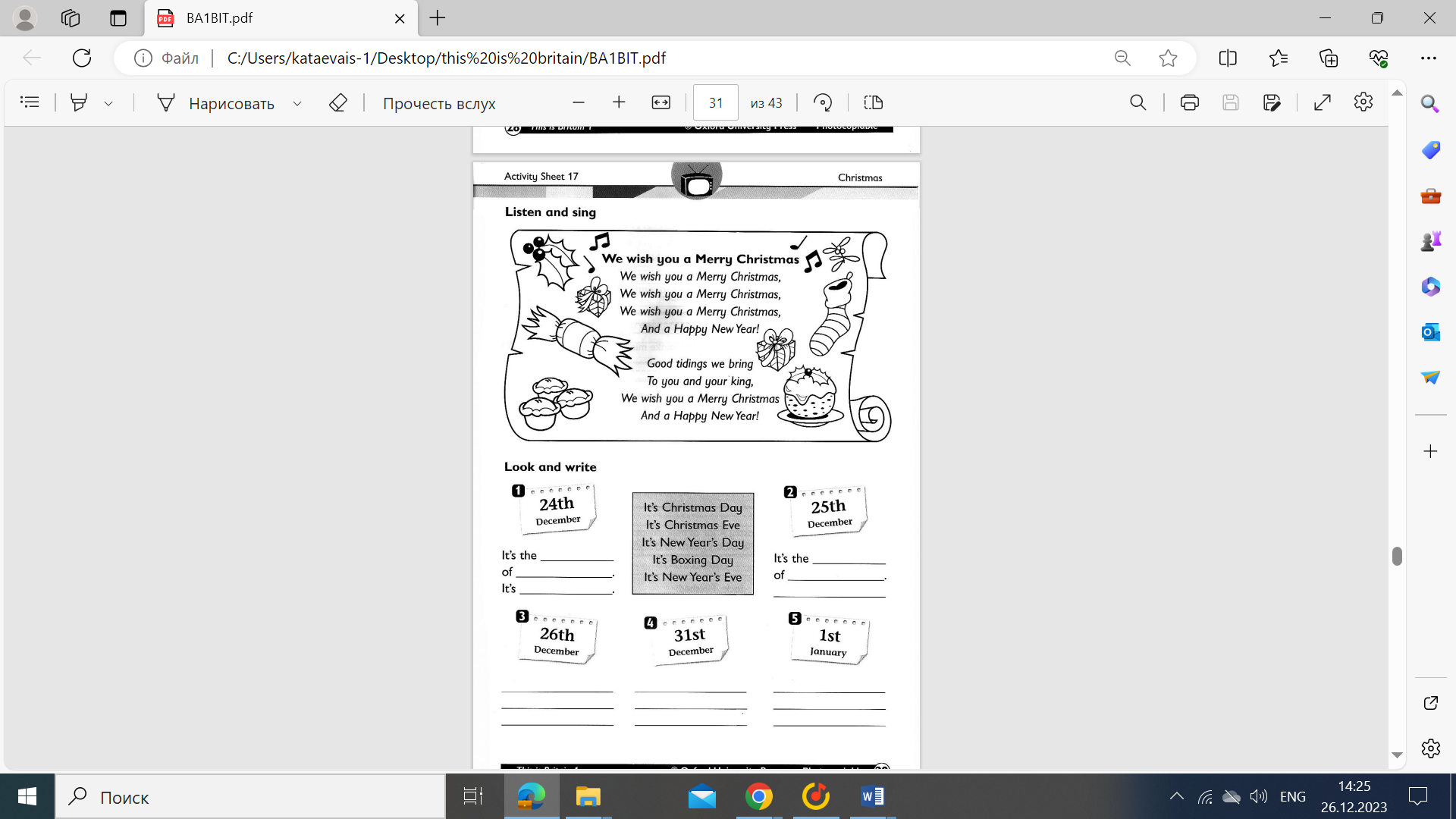Open Outlook in sidebar
The height and width of the screenshot is (819, 1456).
point(1430,332)
